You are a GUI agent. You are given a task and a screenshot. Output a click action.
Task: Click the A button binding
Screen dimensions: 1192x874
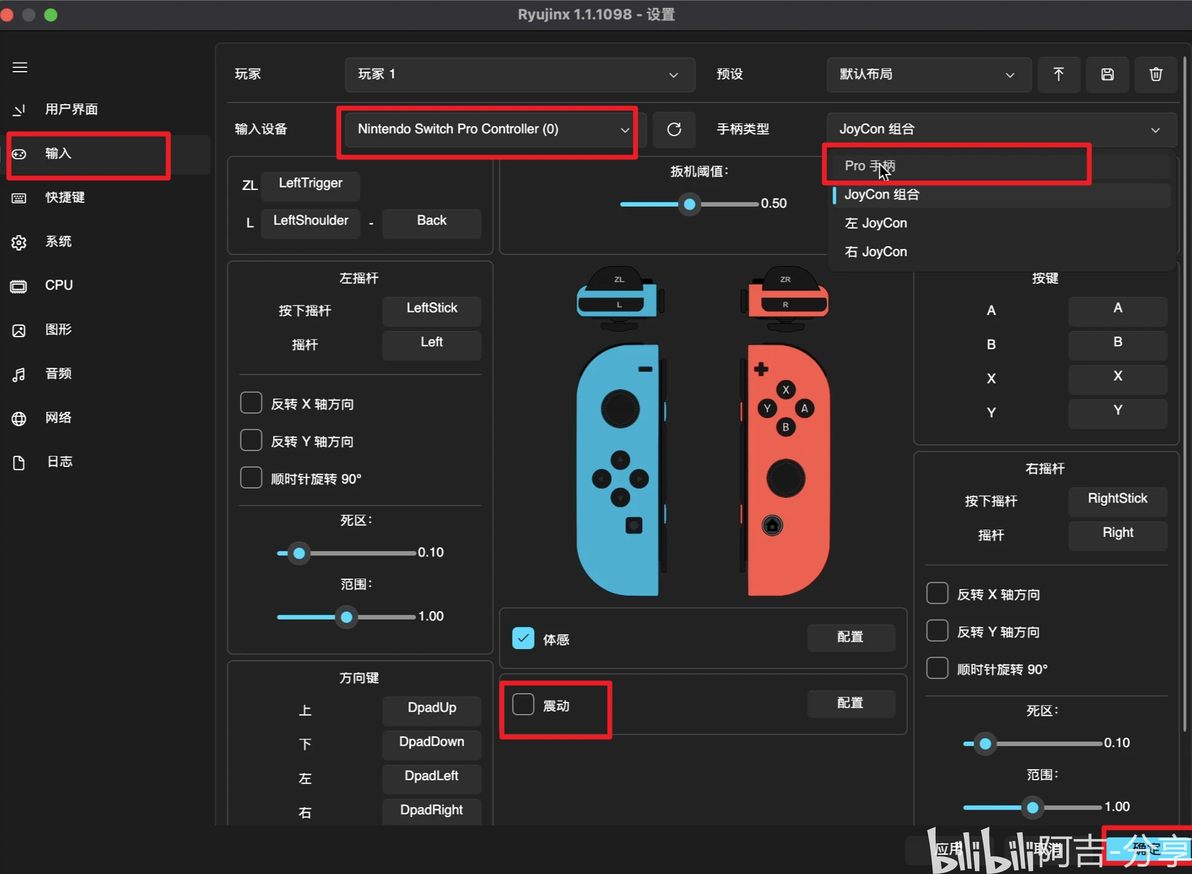(x=1118, y=309)
